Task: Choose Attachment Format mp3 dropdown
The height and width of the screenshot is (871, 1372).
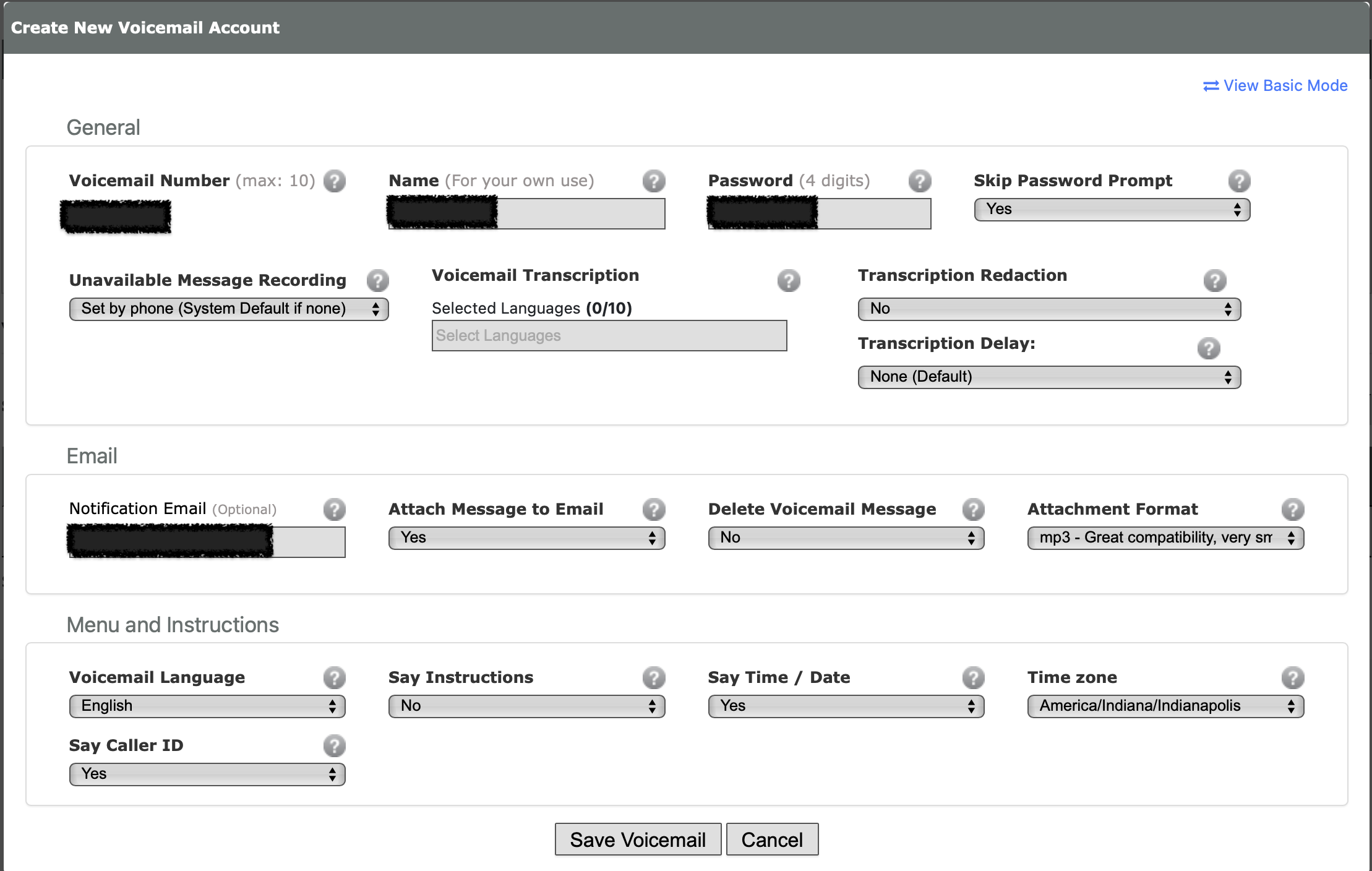Action: tap(1166, 538)
